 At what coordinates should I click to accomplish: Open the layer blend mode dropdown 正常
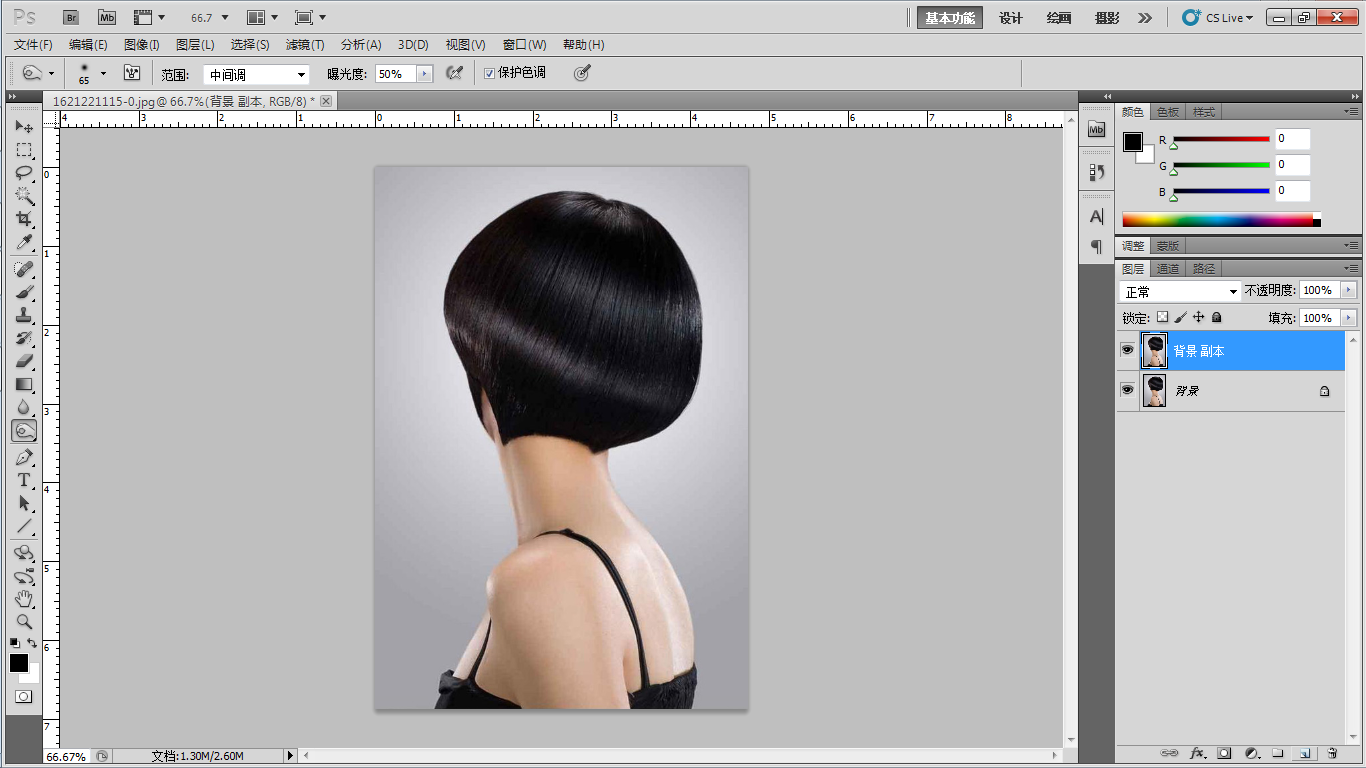point(1179,291)
